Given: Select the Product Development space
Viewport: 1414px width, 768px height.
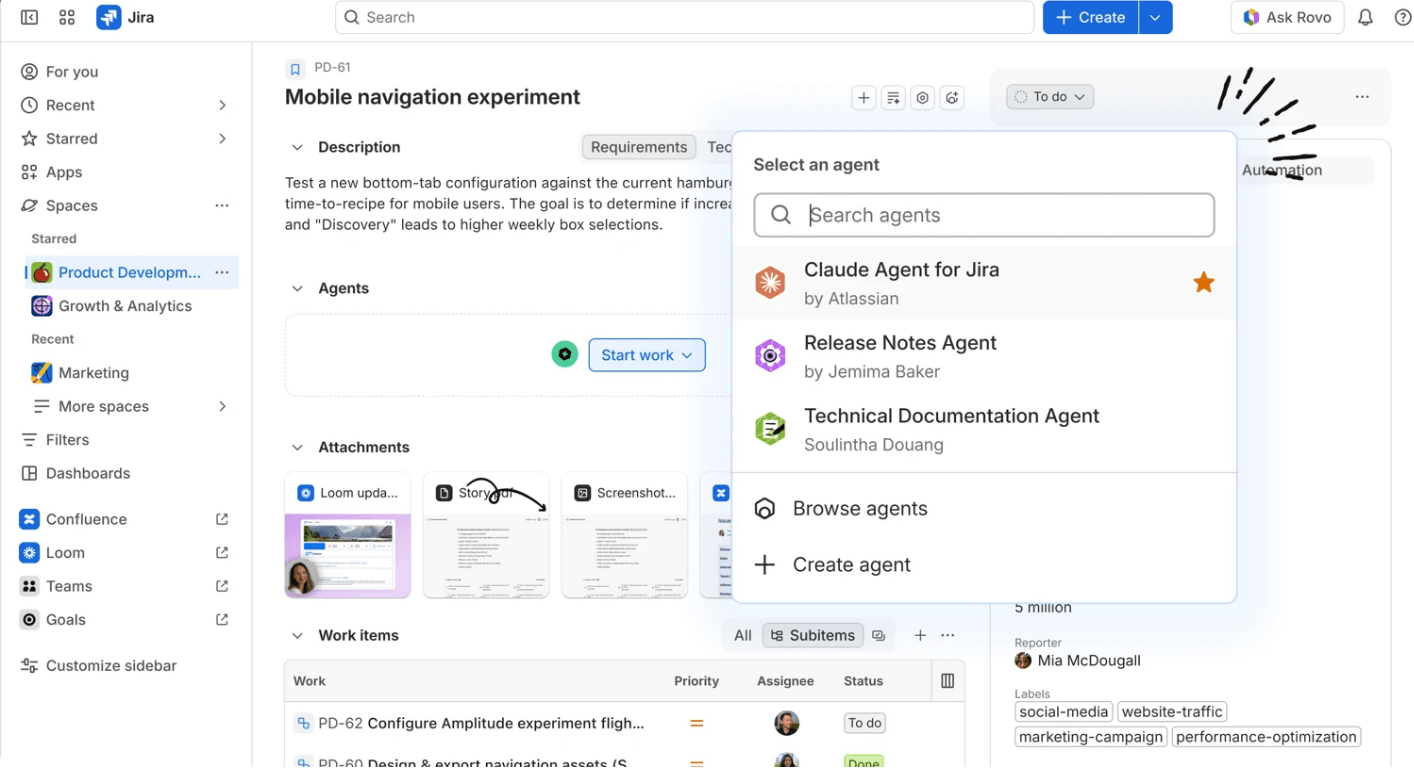Looking at the screenshot, I should 129,272.
